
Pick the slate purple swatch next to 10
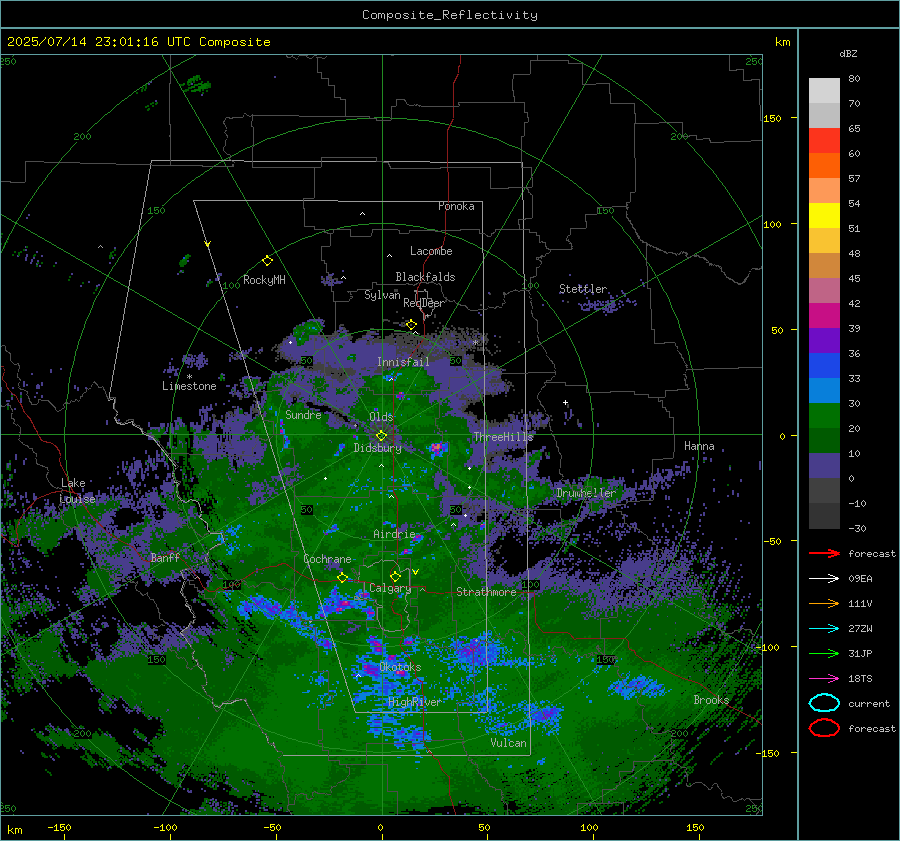point(824,466)
